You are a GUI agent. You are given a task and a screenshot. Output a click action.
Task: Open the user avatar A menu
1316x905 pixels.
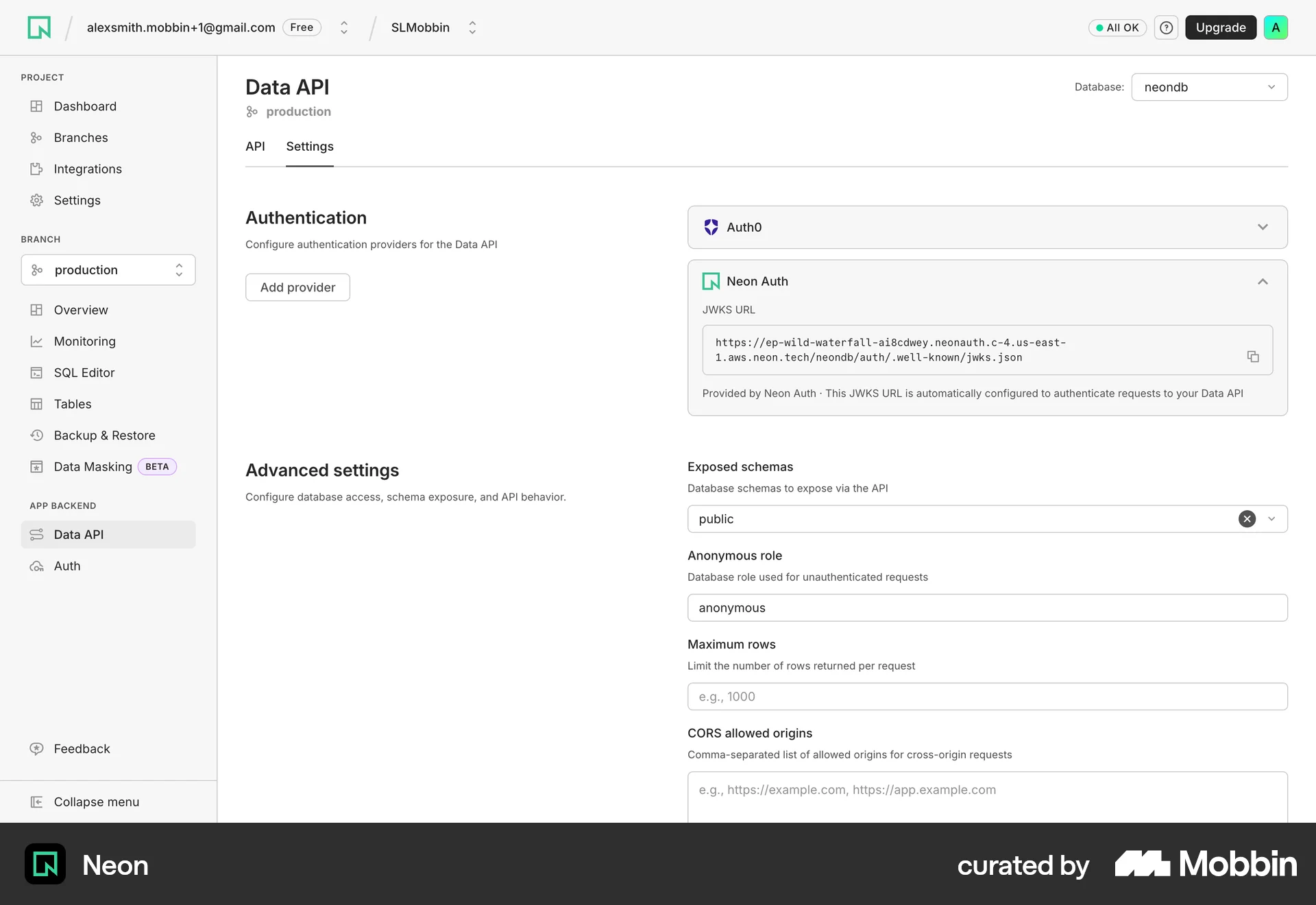(1276, 27)
